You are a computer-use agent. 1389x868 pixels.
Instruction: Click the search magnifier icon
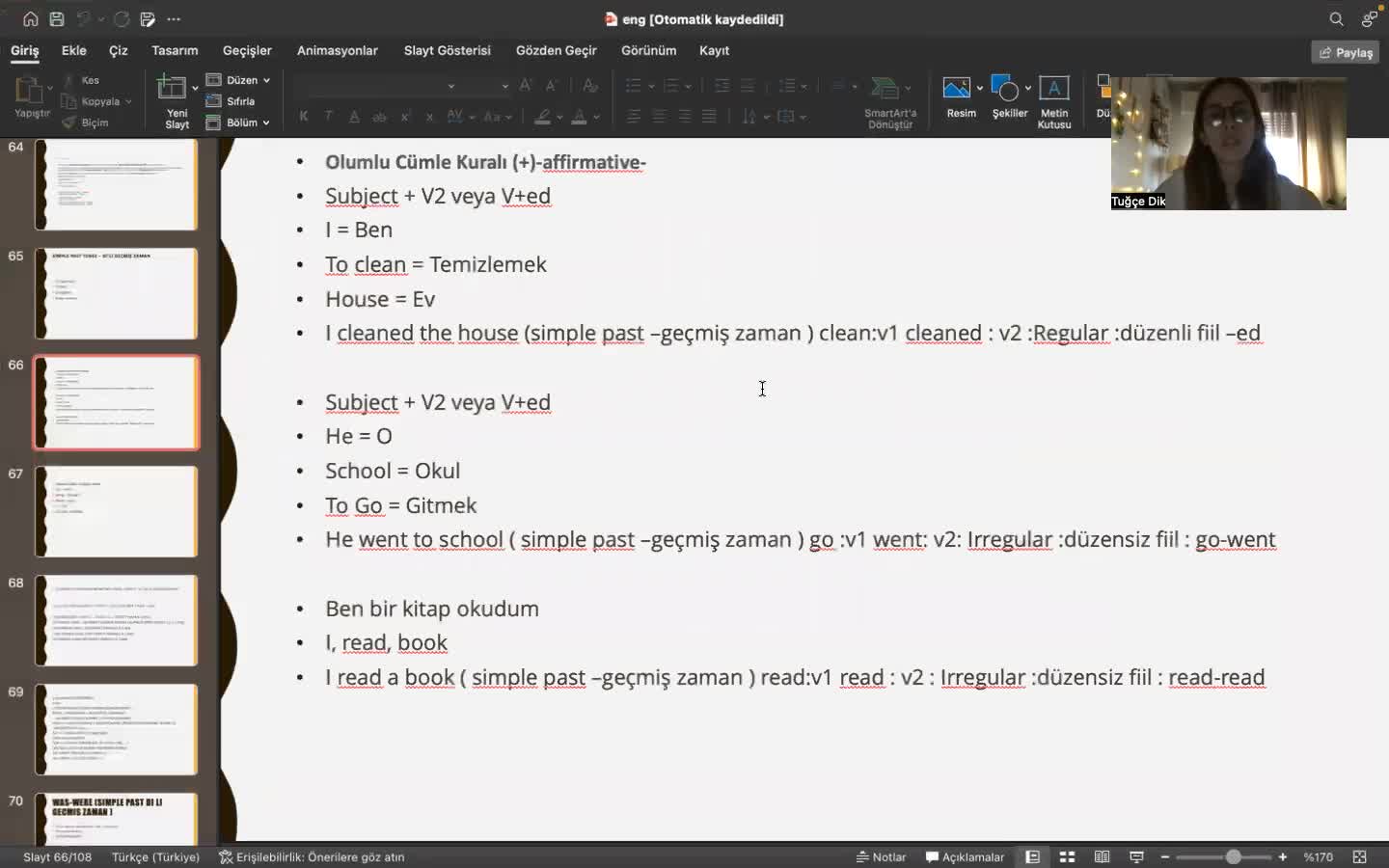pyautogui.click(x=1336, y=19)
